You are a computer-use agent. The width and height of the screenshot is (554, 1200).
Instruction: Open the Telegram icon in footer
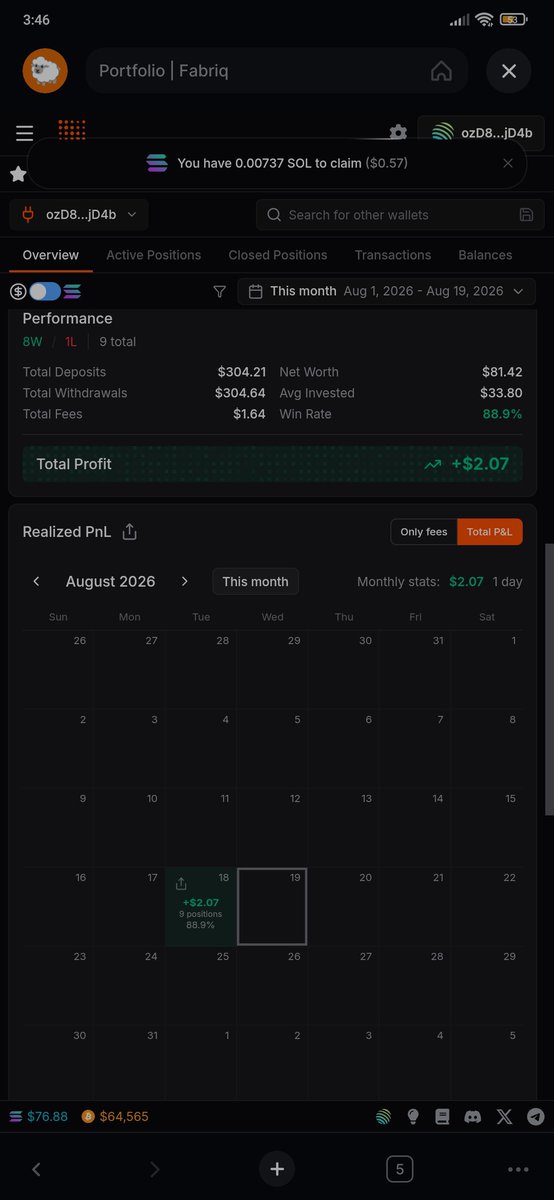[536, 1117]
